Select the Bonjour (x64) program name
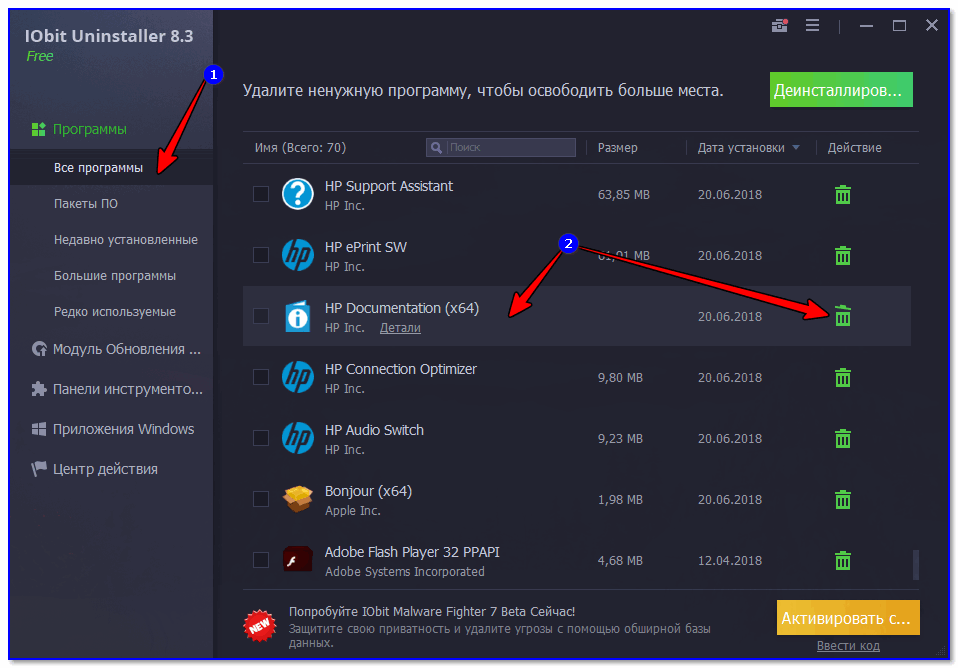This screenshot has height=668, width=958. click(x=368, y=491)
